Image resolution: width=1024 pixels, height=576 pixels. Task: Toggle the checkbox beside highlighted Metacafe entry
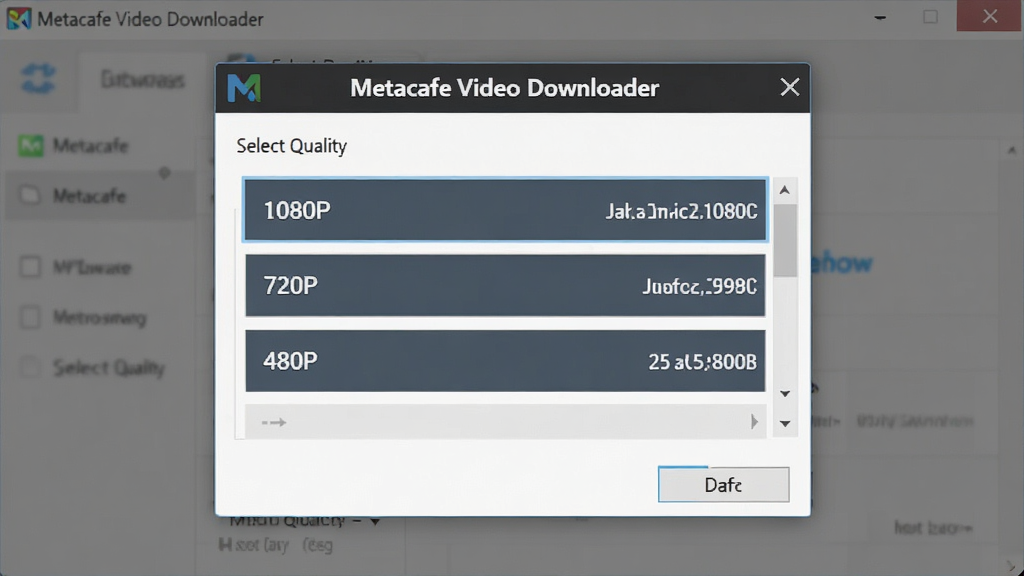(x=29, y=195)
